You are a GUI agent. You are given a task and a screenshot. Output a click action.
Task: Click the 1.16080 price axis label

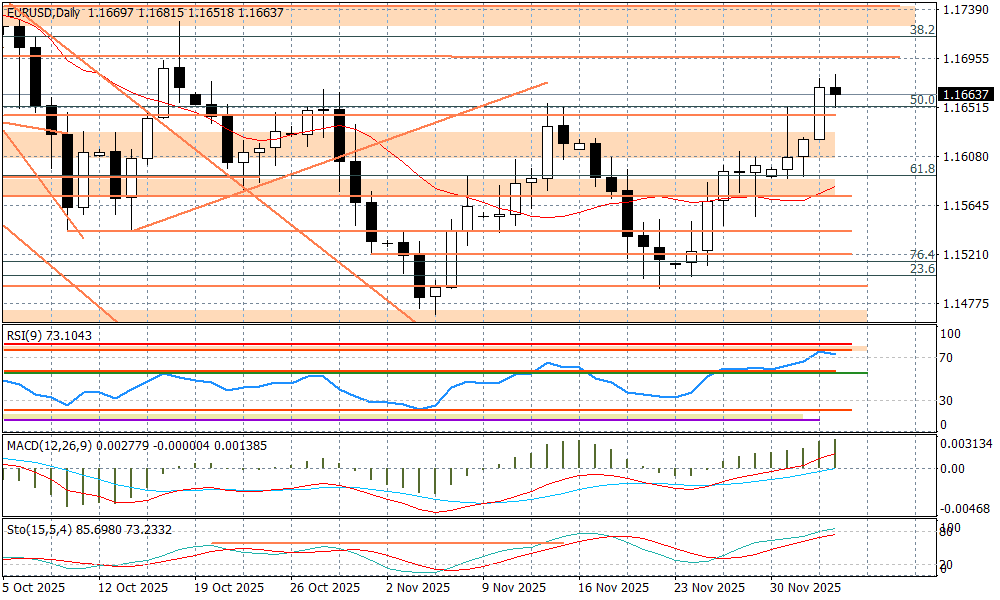coord(965,157)
